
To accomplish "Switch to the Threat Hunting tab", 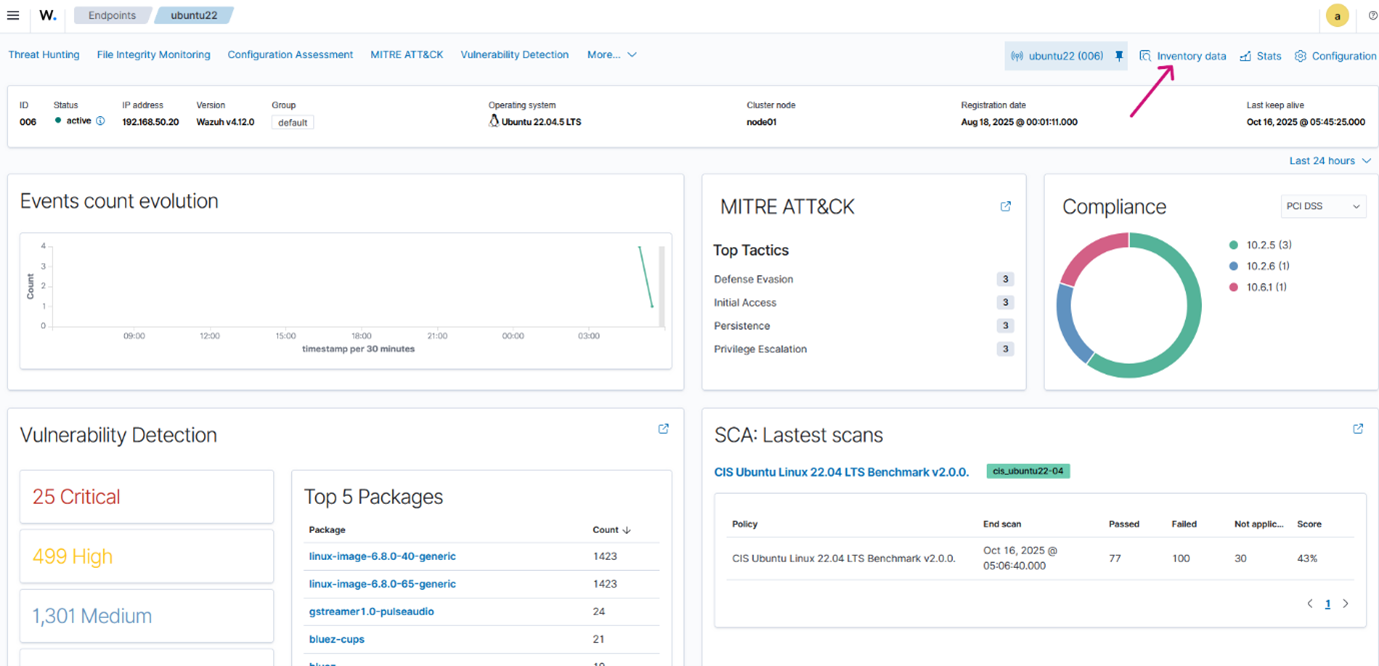I will point(44,55).
